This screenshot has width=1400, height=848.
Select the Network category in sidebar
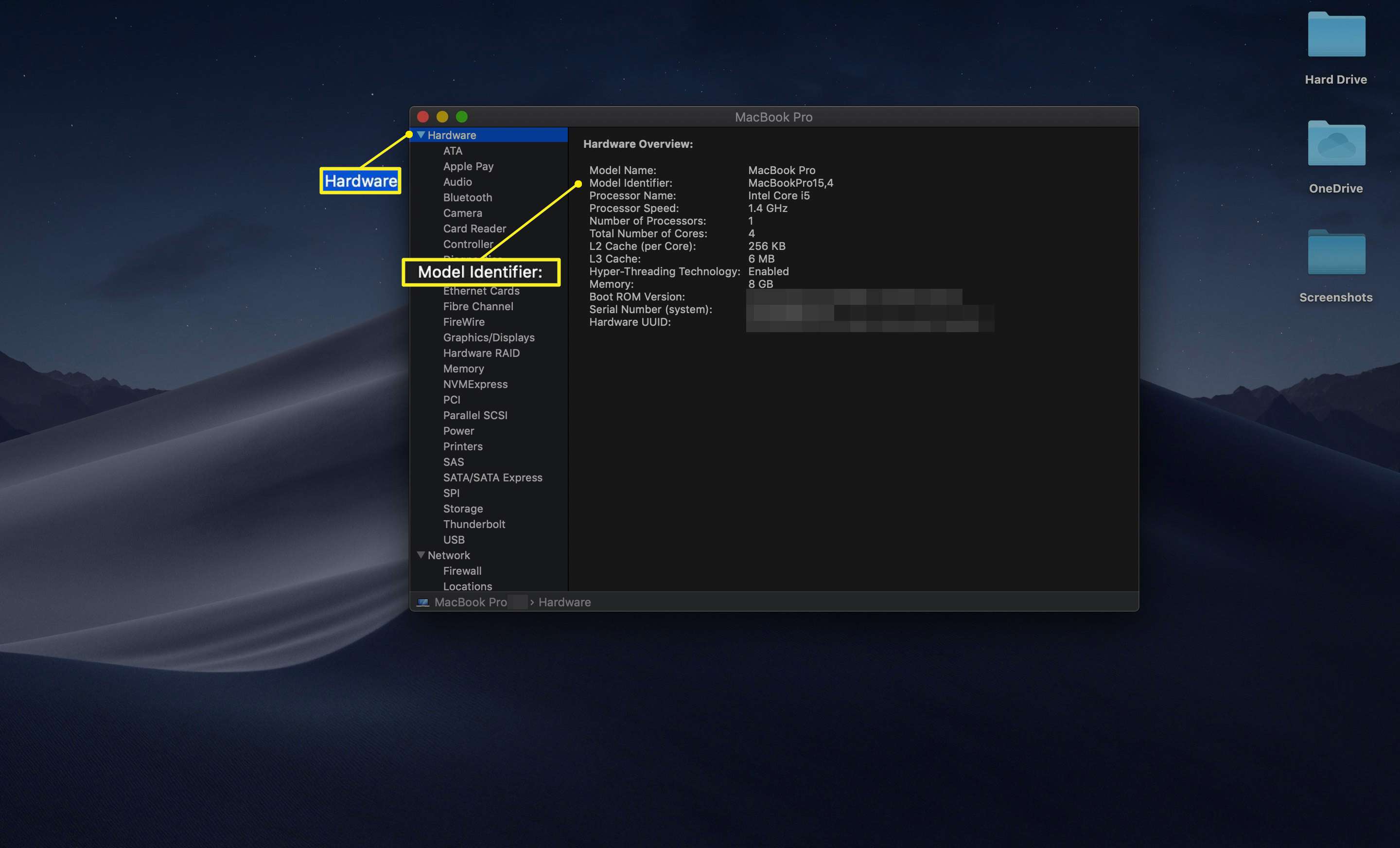448,555
